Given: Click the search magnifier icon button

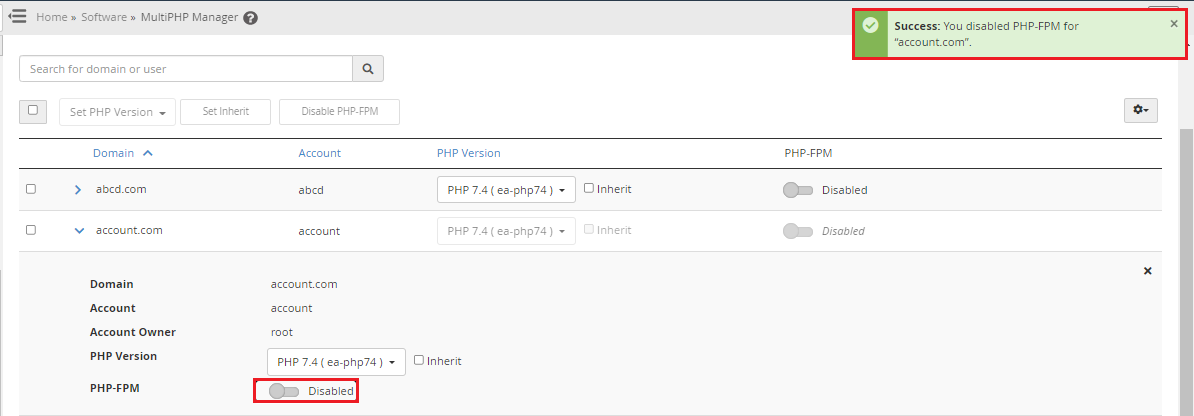Looking at the screenshot, I should tap(368, 69).
